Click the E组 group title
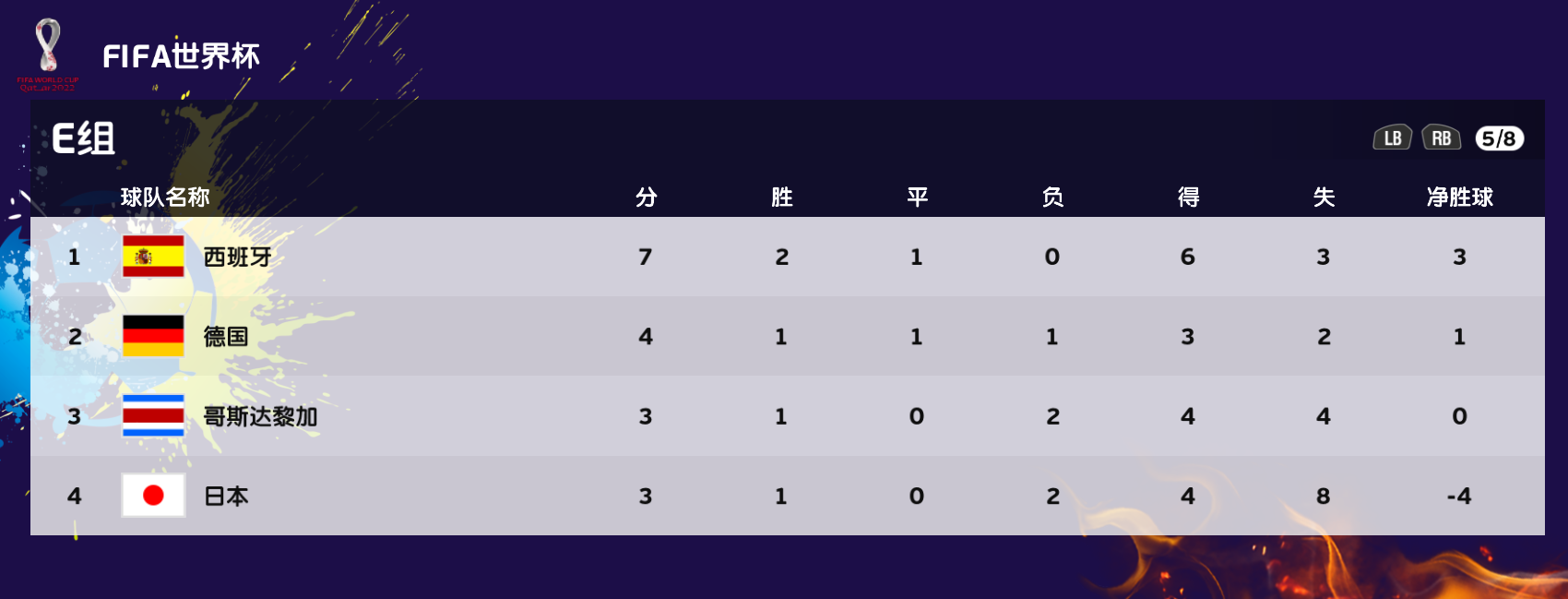Screen dimensions: 1568x599 pyautogui.click(x=83, y=139)
